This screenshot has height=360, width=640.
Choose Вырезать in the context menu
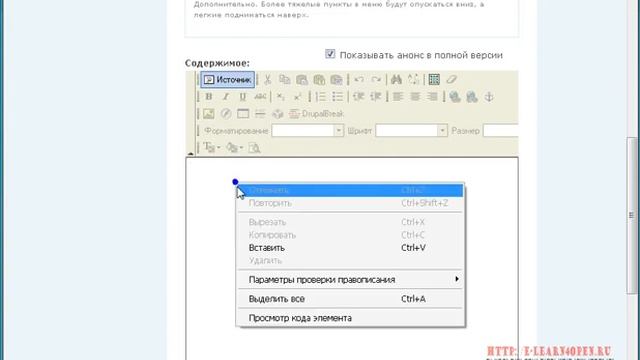pyautogui.click(x=351, y=222)
